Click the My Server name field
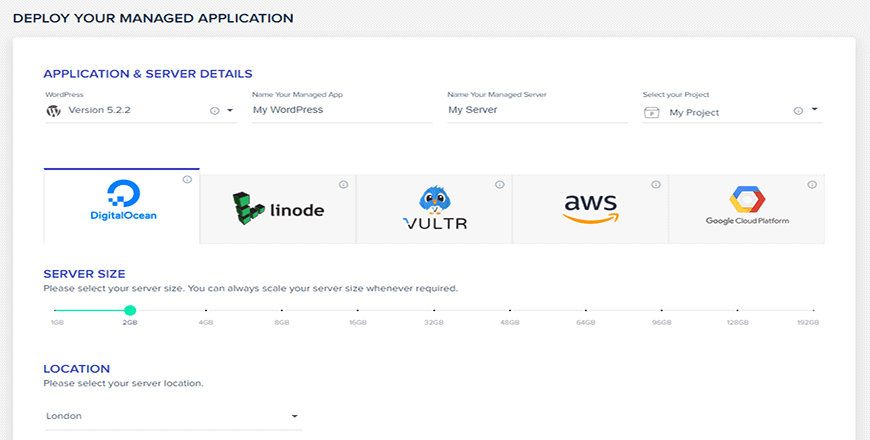The width and height of the screenshot is (870, 440). tap(537, 110)
